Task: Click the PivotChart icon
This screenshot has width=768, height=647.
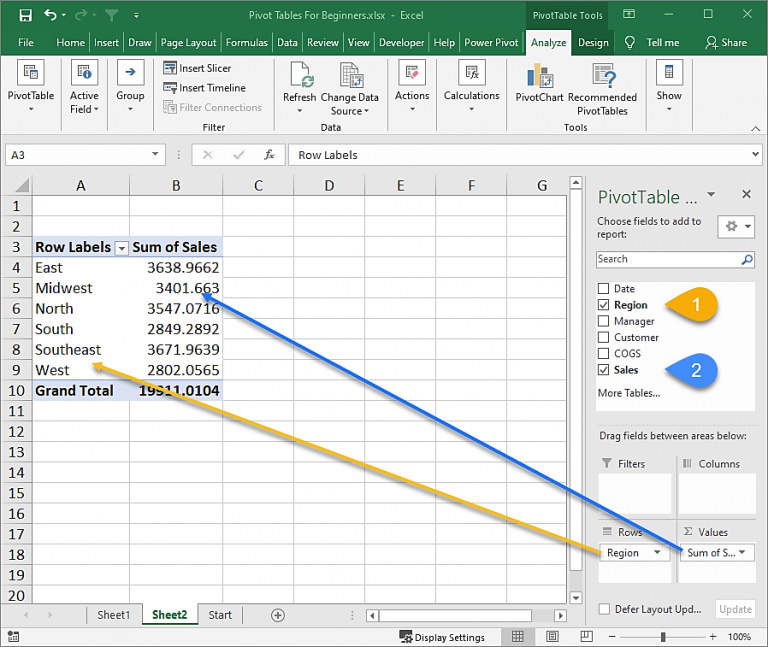Action: (x=540, y=76)
